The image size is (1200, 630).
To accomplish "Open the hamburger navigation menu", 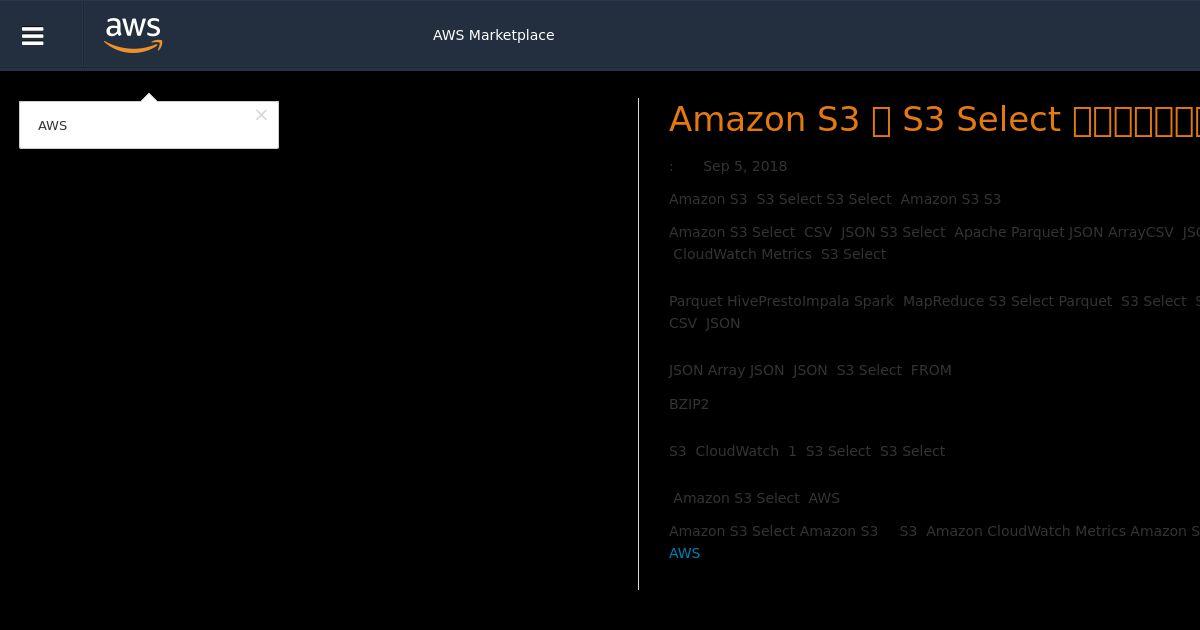I will tap(32, 36).
